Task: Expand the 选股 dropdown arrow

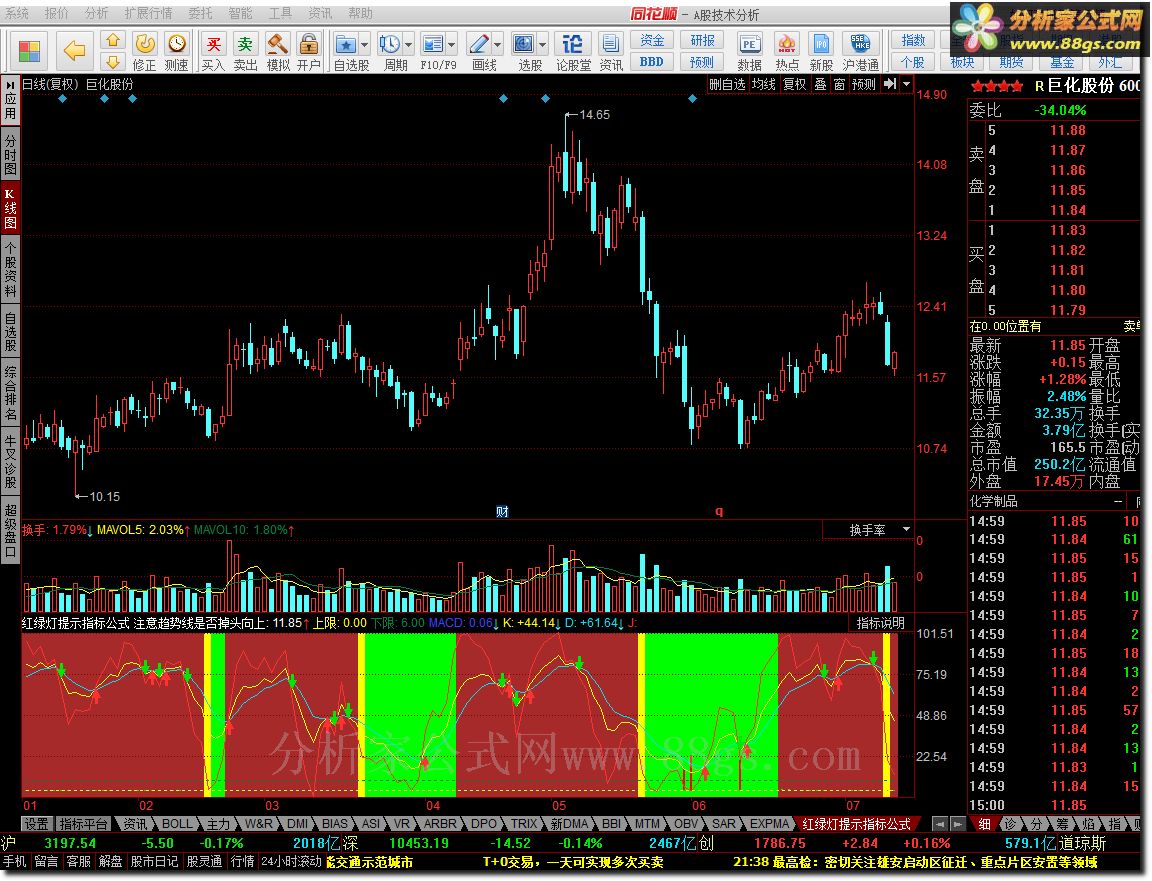Action: pos(543,45)
